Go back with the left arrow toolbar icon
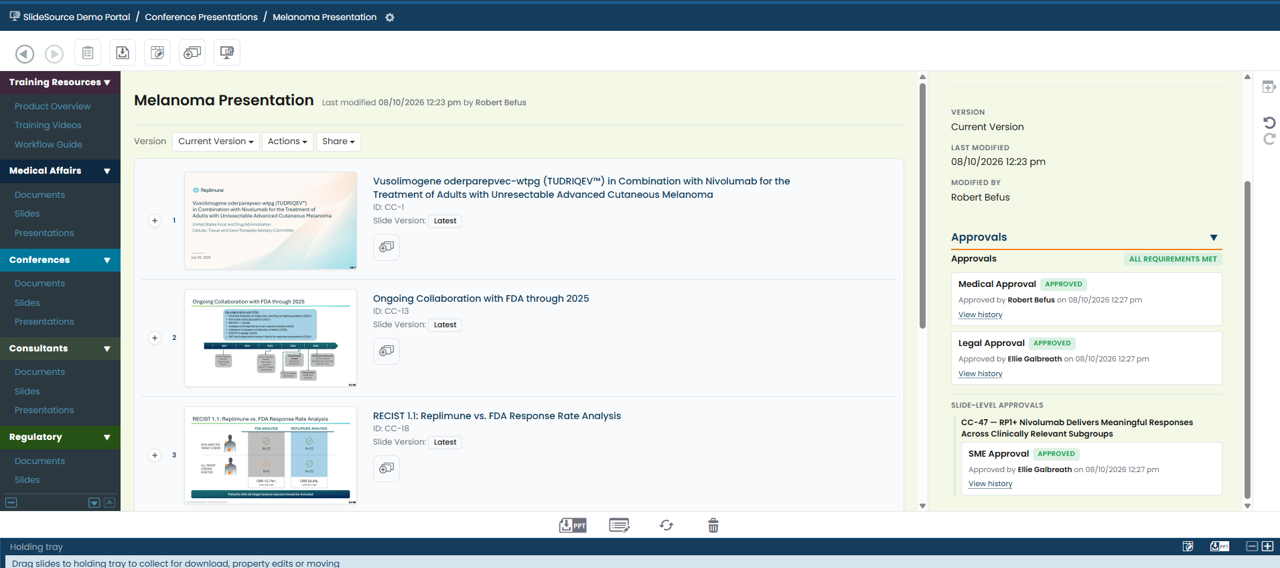This screenshot has width=1280, height=568. 25,54
